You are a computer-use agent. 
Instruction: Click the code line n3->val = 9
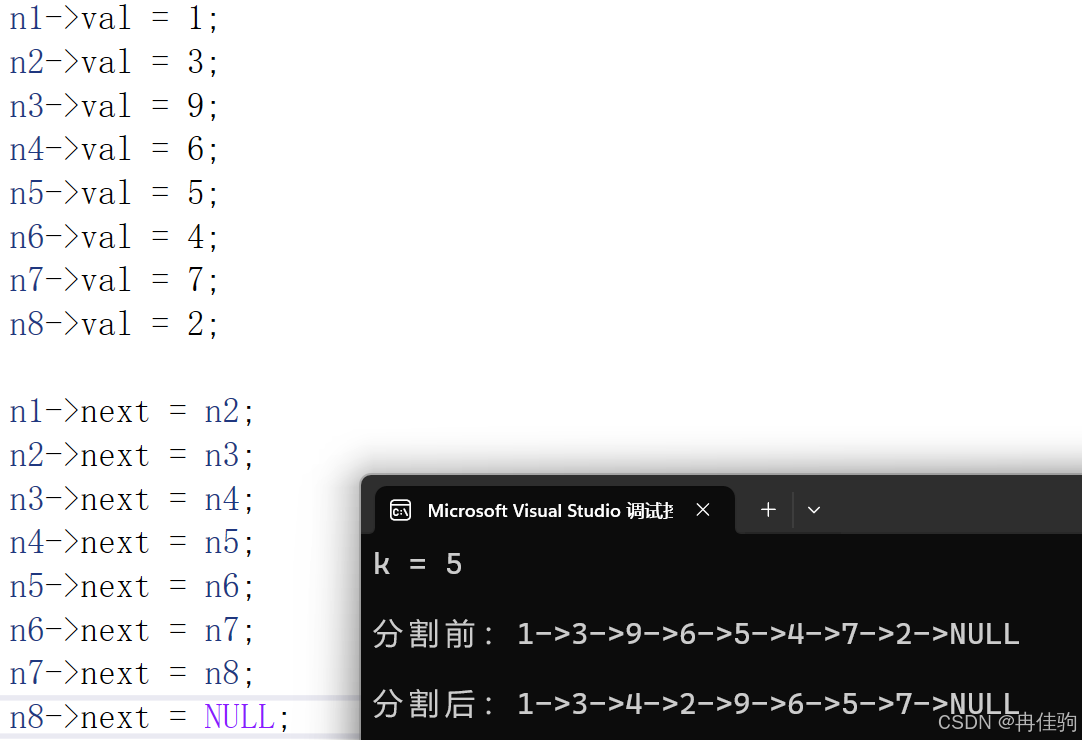114,106
